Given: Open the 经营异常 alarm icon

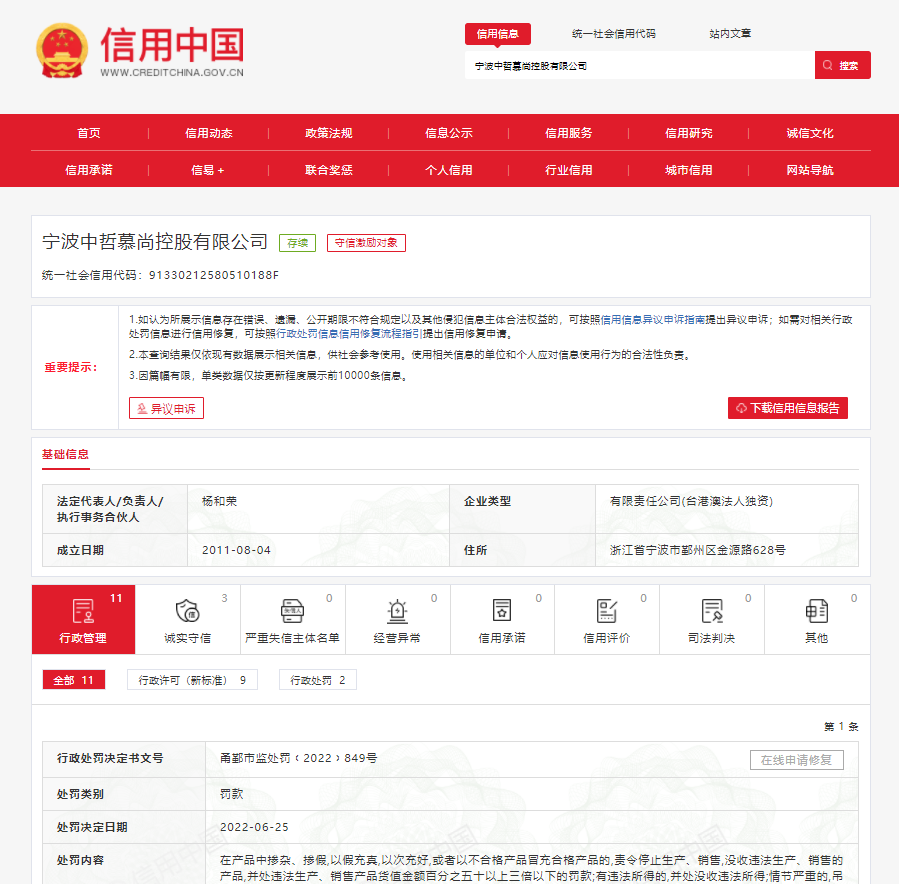Looking at the screenshot, I should (x=397, y=611).
